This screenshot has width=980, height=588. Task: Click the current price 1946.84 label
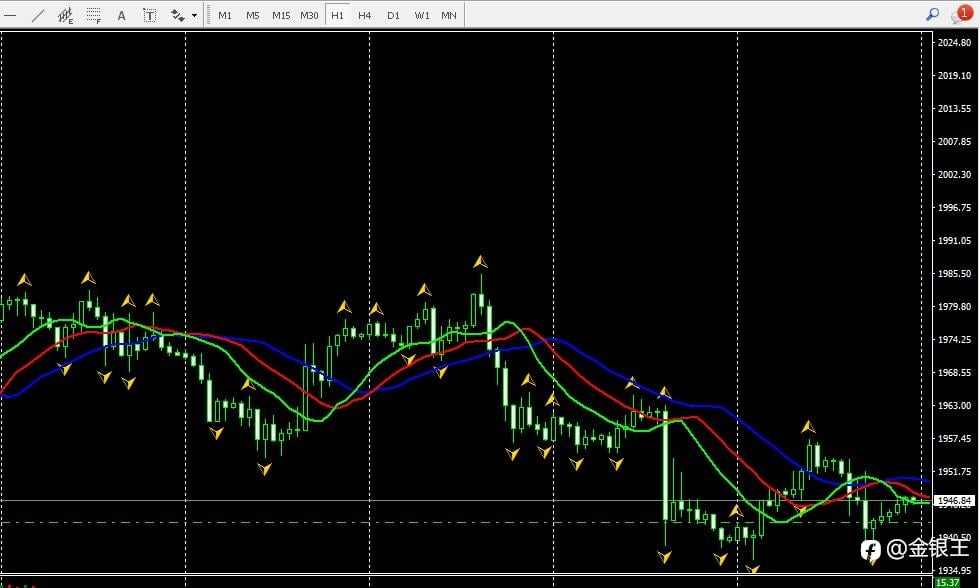(954, 501)
